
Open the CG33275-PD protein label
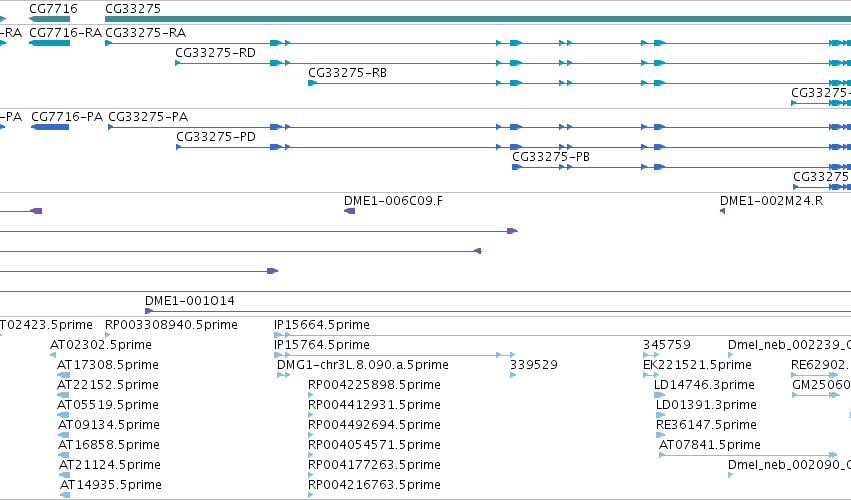tap(215, 137)
